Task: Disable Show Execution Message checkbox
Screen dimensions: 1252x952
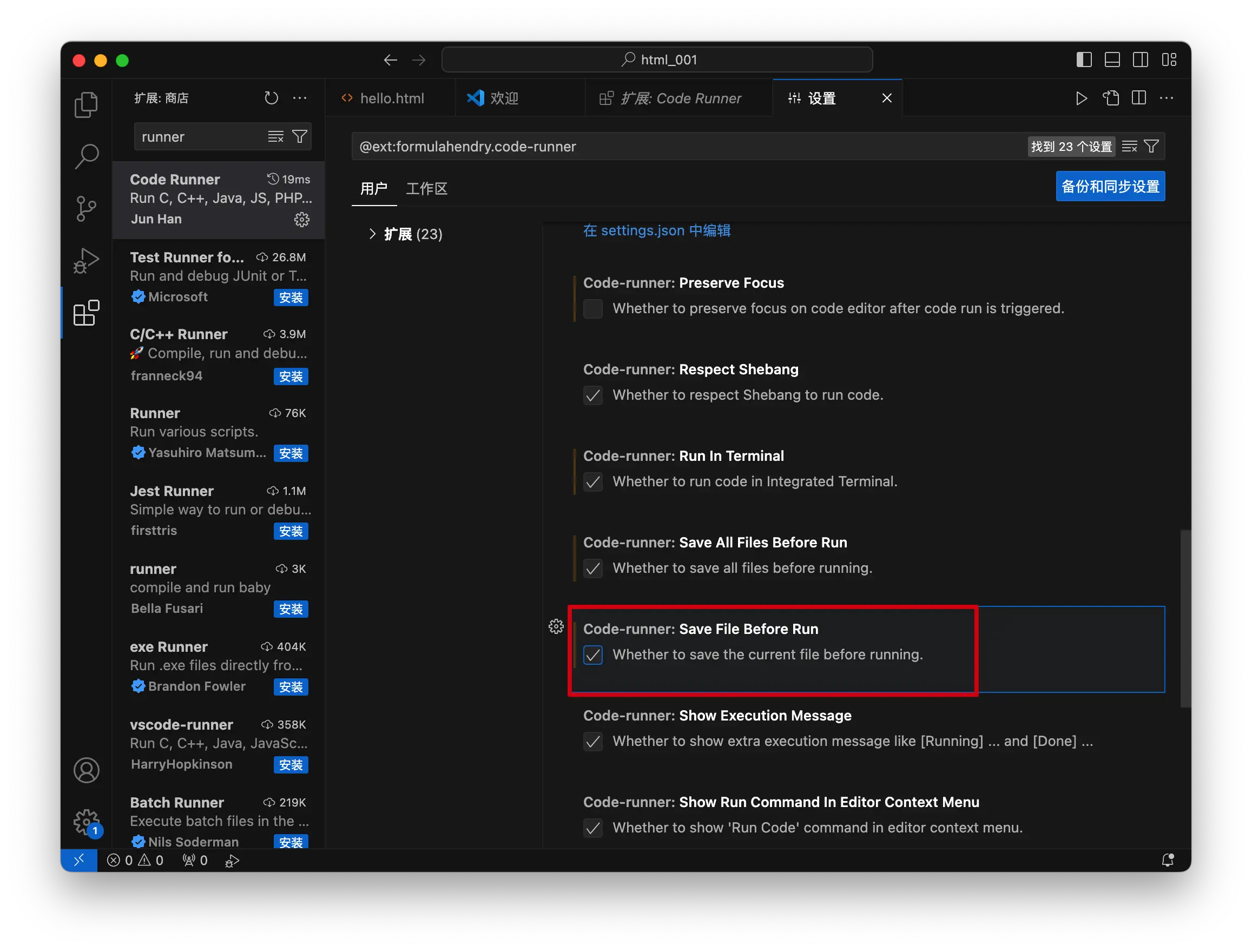Action: coord(593,741)
